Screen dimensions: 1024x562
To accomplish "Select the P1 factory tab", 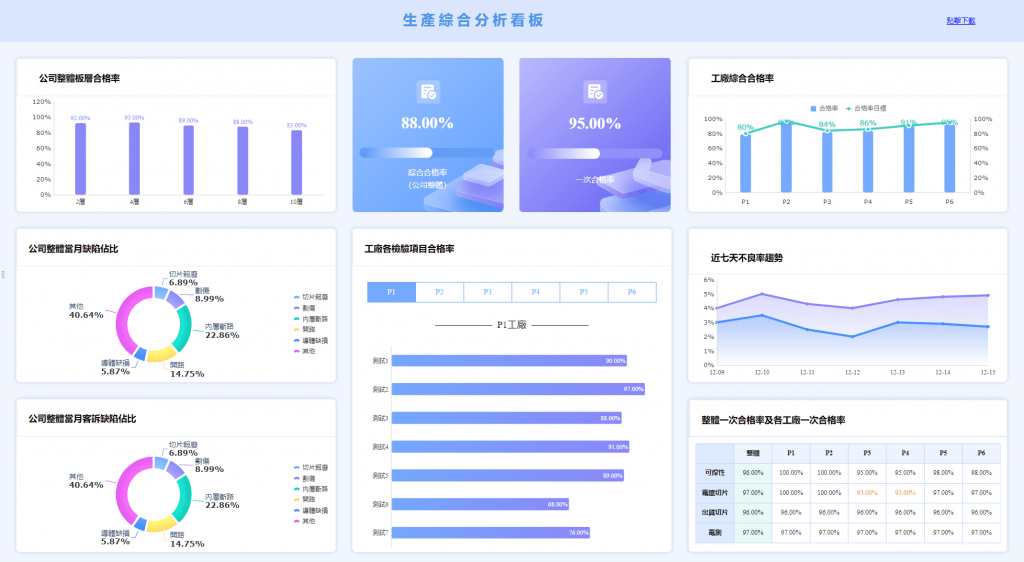I will tap(391, 292).
